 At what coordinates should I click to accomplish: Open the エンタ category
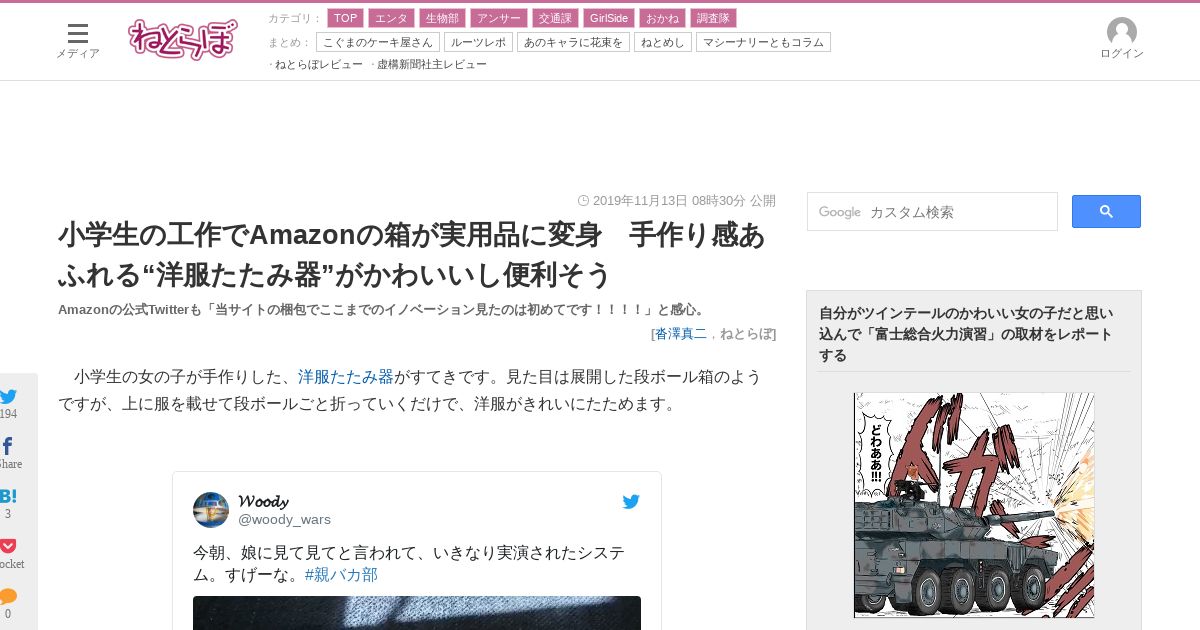click(391, 18)
